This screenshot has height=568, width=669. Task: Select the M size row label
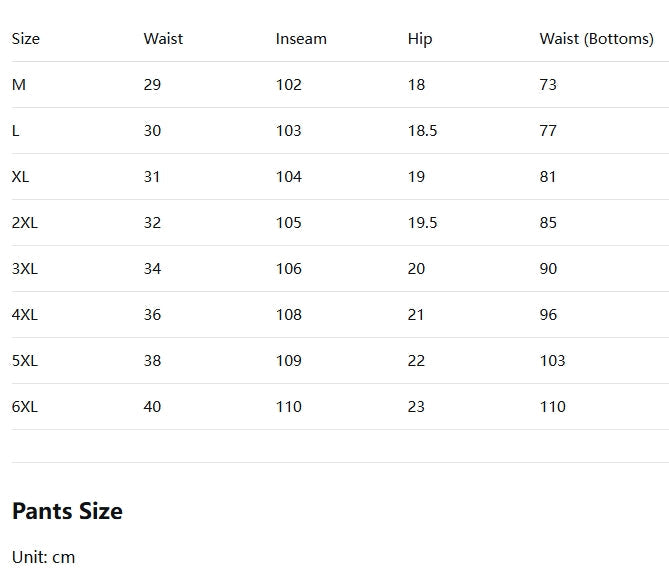click(x=19, y=85)
